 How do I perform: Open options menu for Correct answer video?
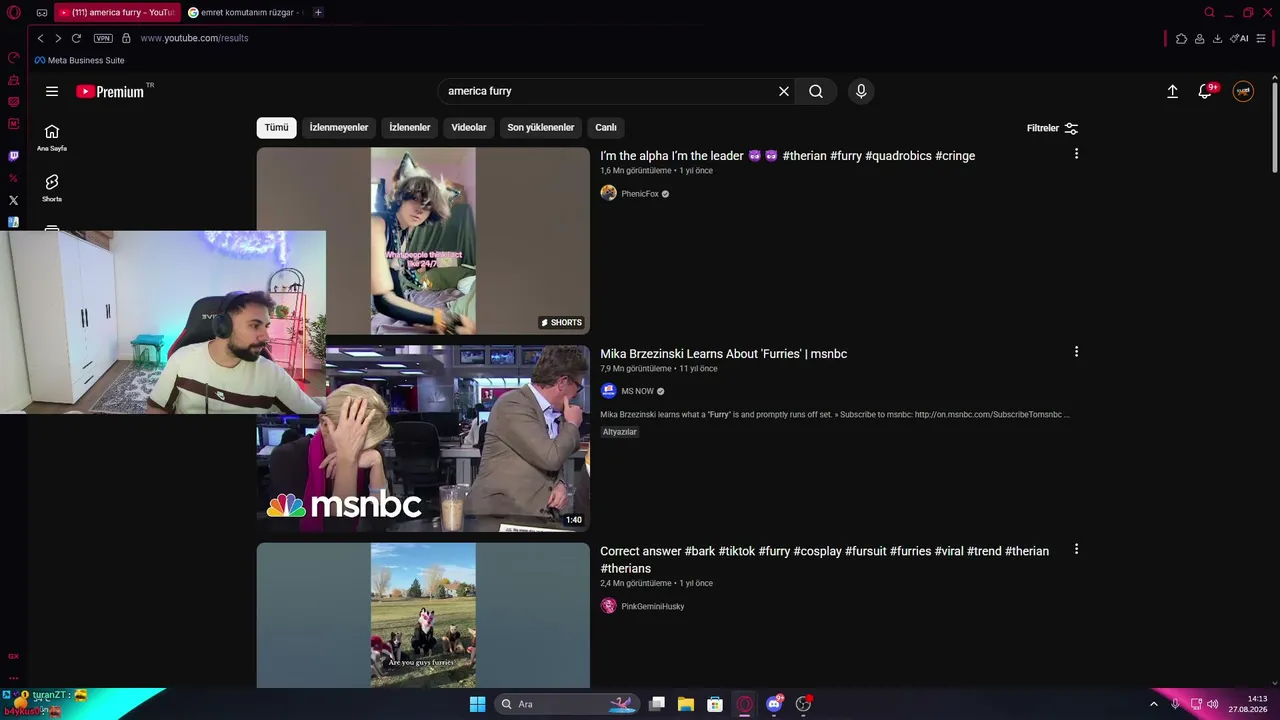tap(1076, 550)
